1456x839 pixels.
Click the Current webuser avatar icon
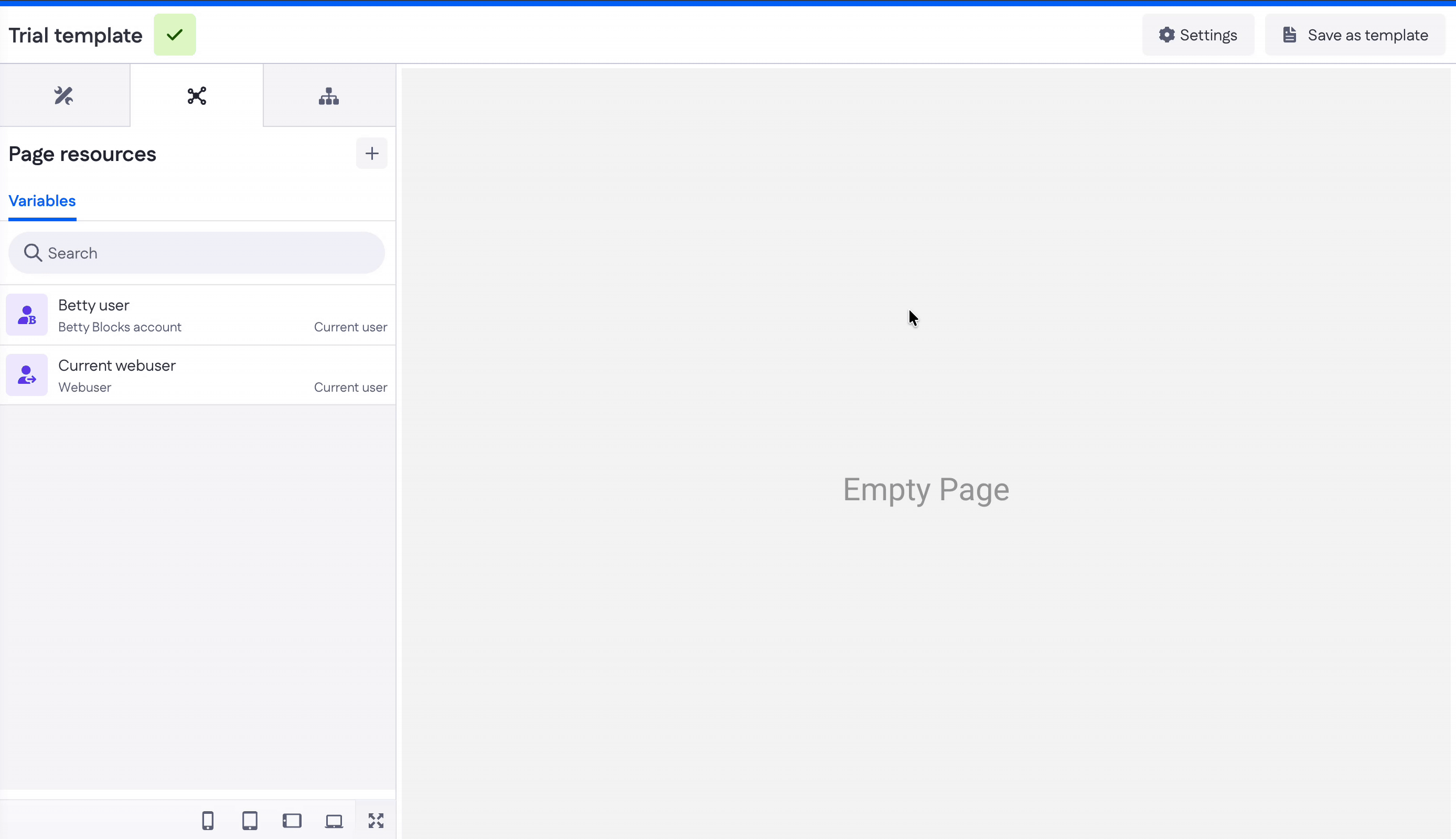coord(27,375)
